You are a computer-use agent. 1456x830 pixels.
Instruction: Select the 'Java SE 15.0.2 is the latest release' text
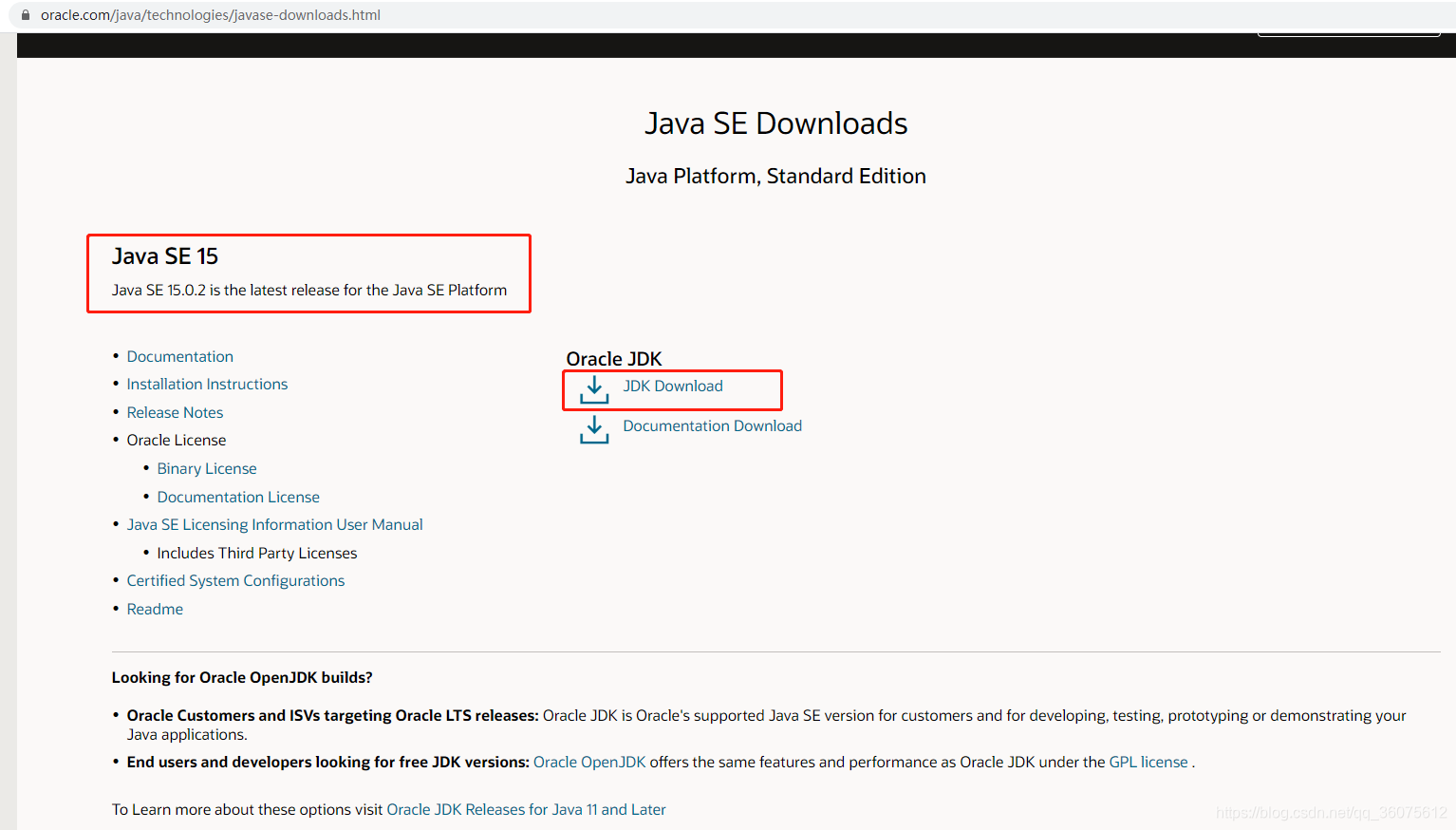point(309,290)
